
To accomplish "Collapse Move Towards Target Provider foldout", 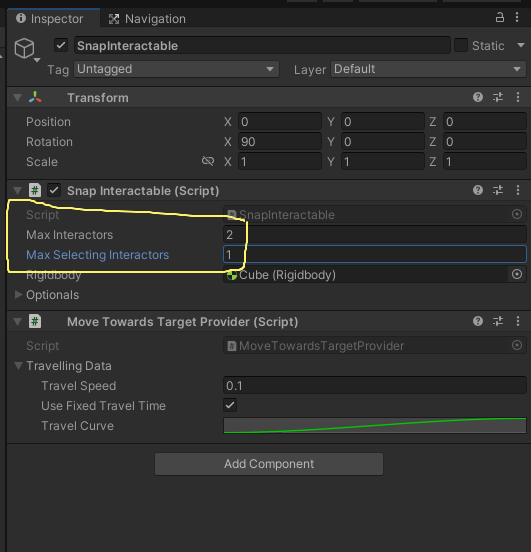I will coord(18,321).
